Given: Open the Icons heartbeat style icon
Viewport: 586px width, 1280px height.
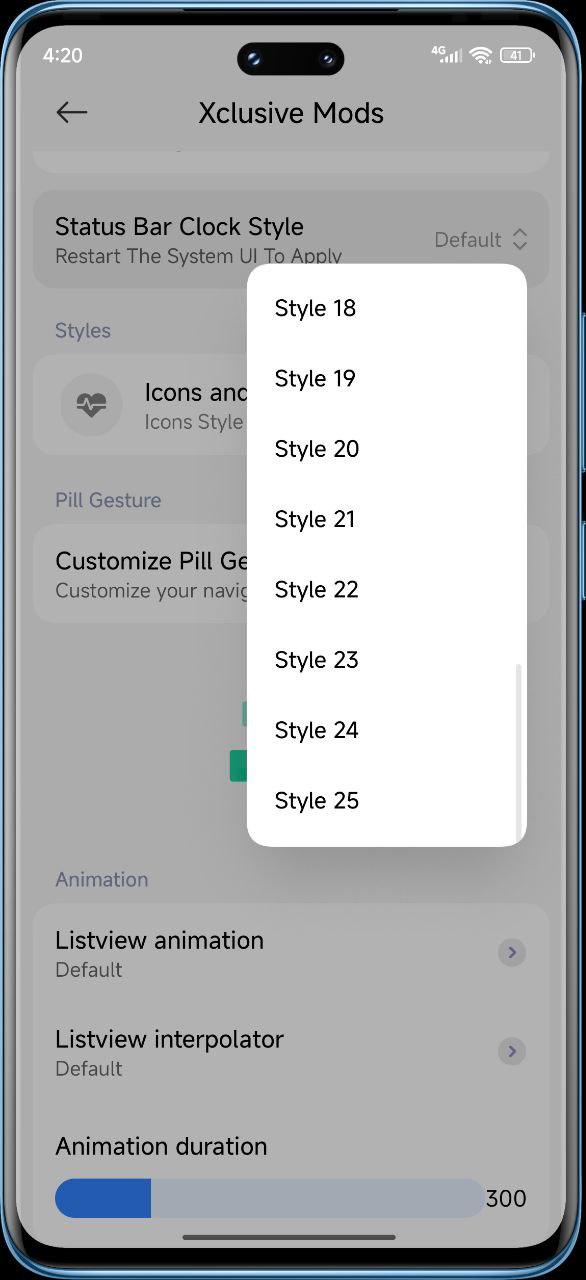Looking at the screenshot, I should click(x=91, y=405).
